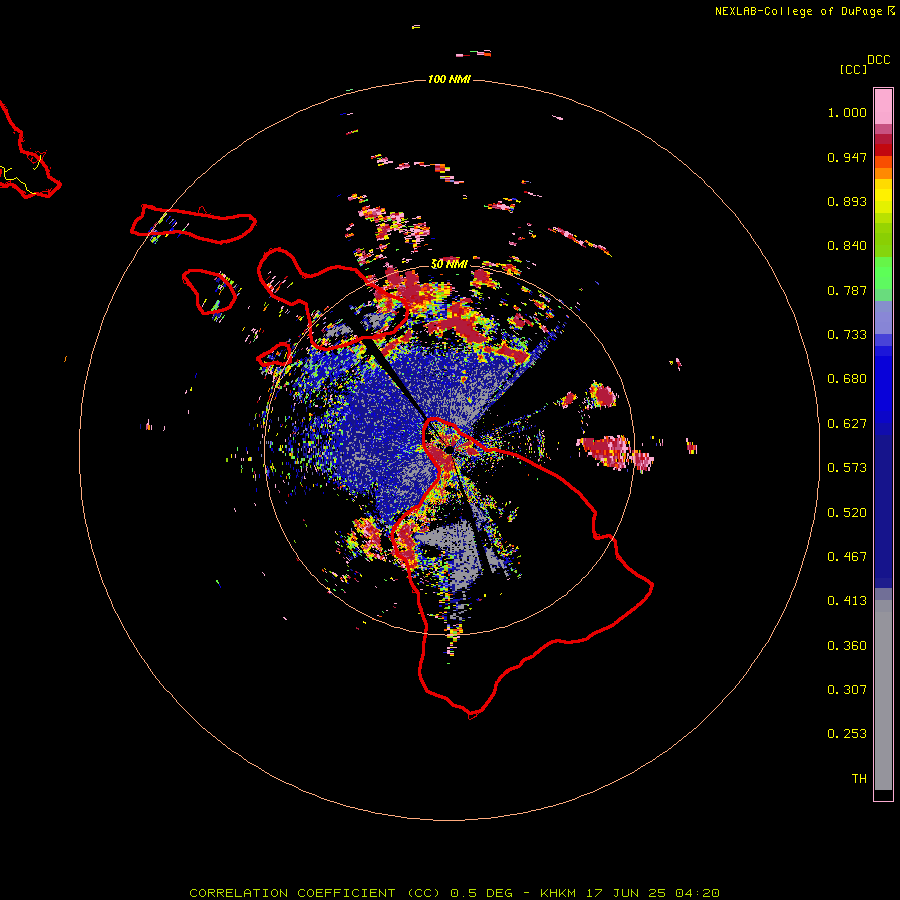
Task: Click the 0.253 color scale value
Action: [x=847, y=734]
